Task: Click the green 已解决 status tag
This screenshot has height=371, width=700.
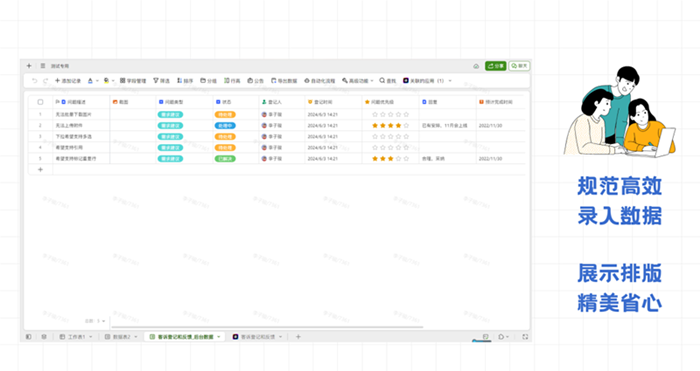Action: [225, 159]
